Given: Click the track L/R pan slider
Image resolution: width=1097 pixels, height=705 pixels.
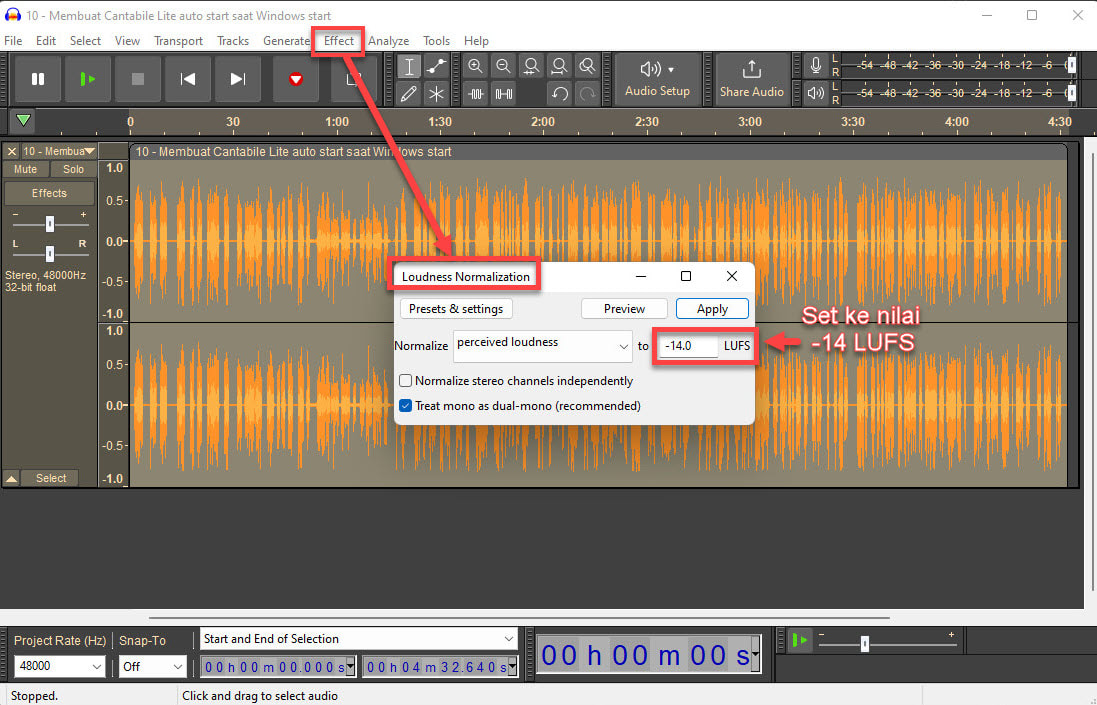Looking at the screenshot, I should pos(50,253).
